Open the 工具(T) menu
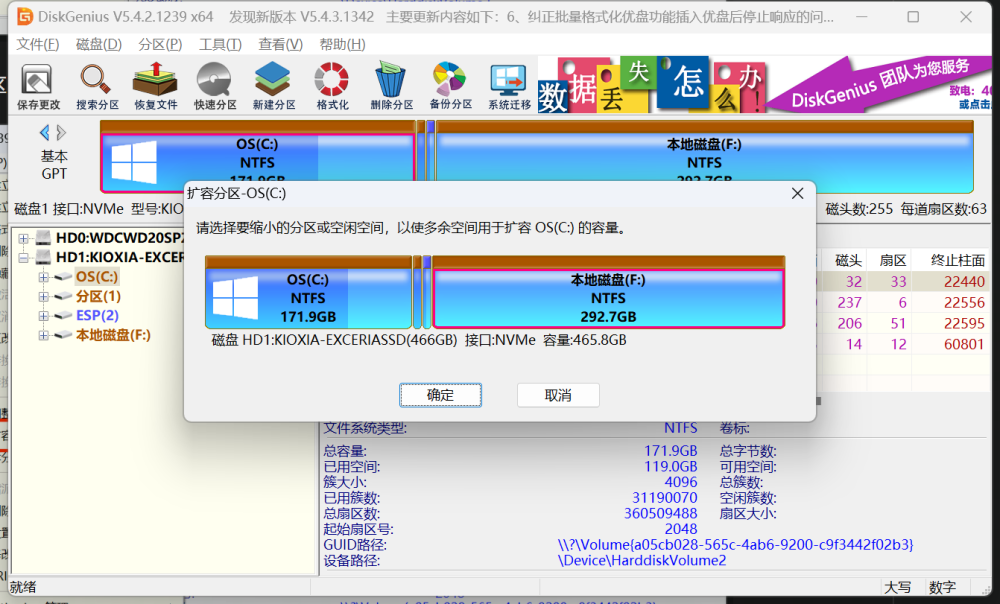The width and height of the screenshot is (1000, 604). pyautogui.click(x=220, y=45)
